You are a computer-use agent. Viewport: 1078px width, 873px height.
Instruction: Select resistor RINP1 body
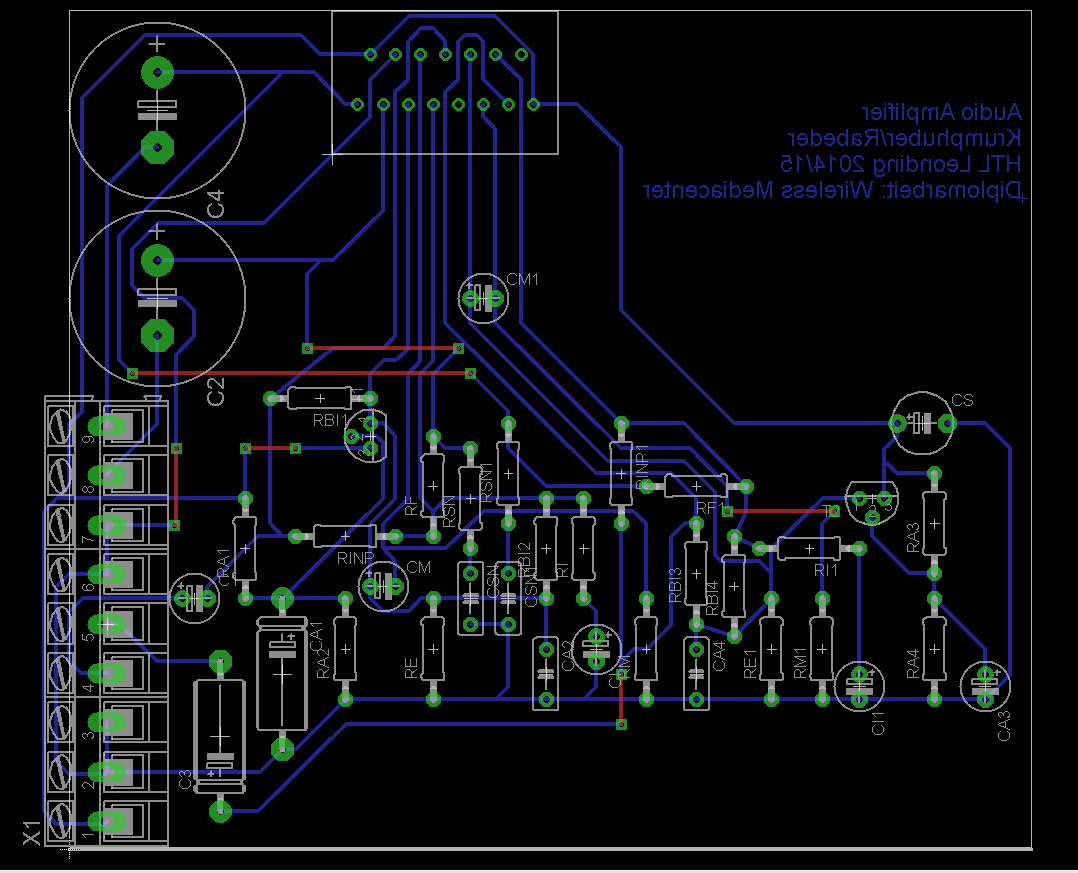coord(621,474)
